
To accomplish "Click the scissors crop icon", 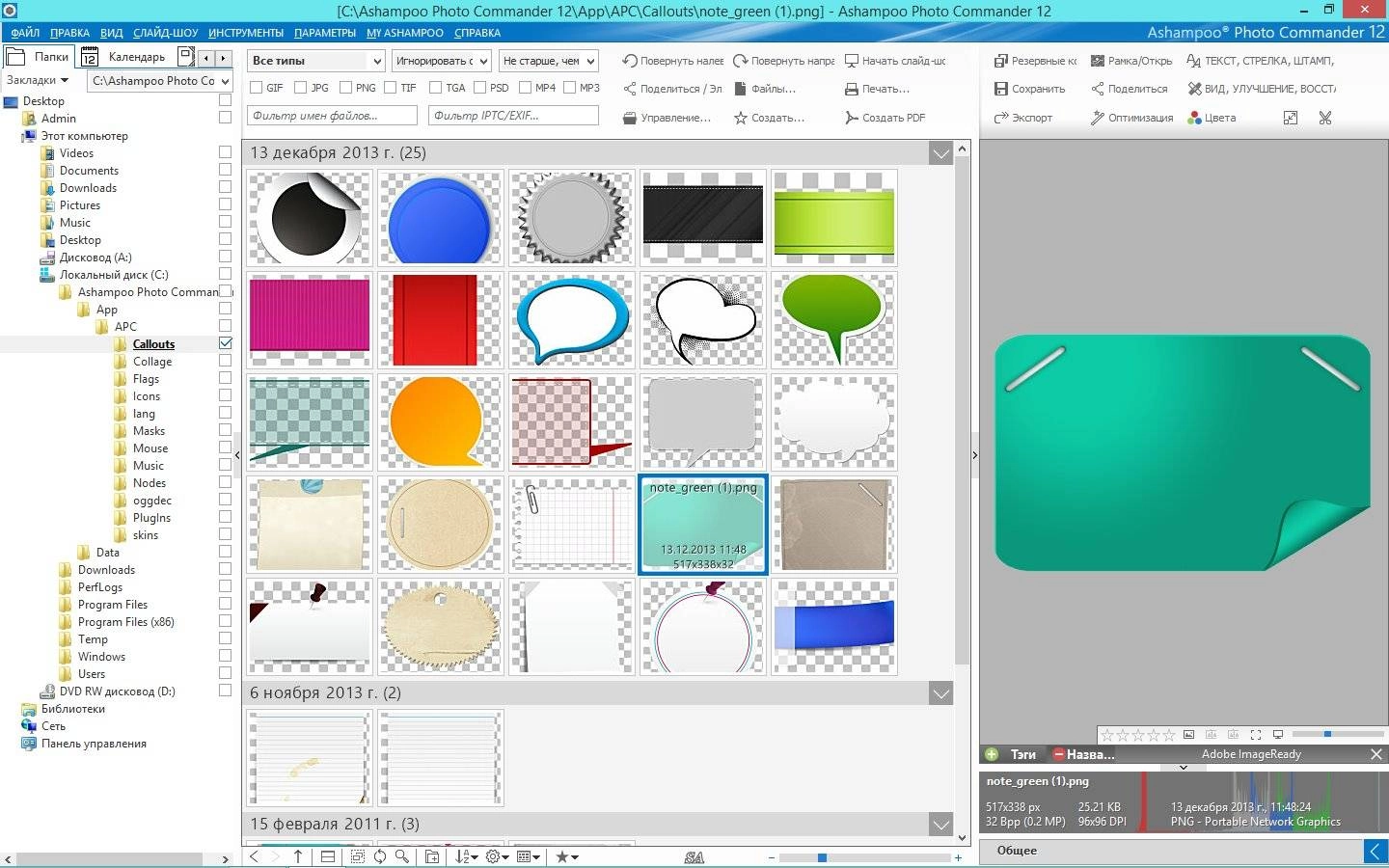I will [x=1325, y=118].
